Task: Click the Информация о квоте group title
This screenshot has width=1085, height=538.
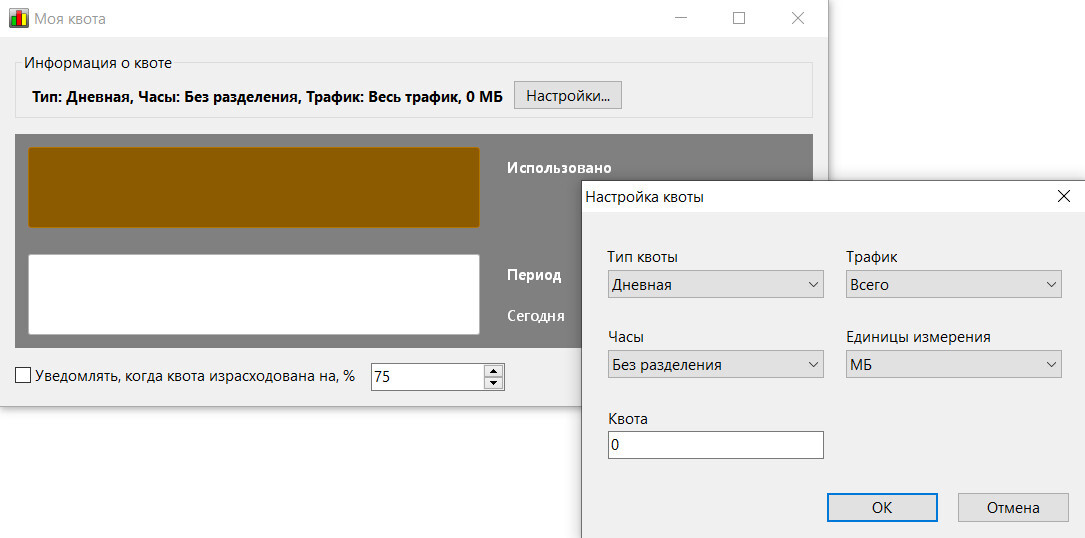Action: tap(98, 63)
